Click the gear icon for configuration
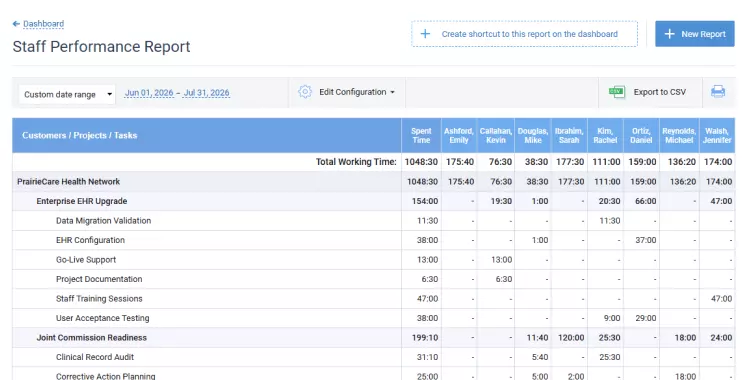750x380 pixels. (x=305, y=92)
